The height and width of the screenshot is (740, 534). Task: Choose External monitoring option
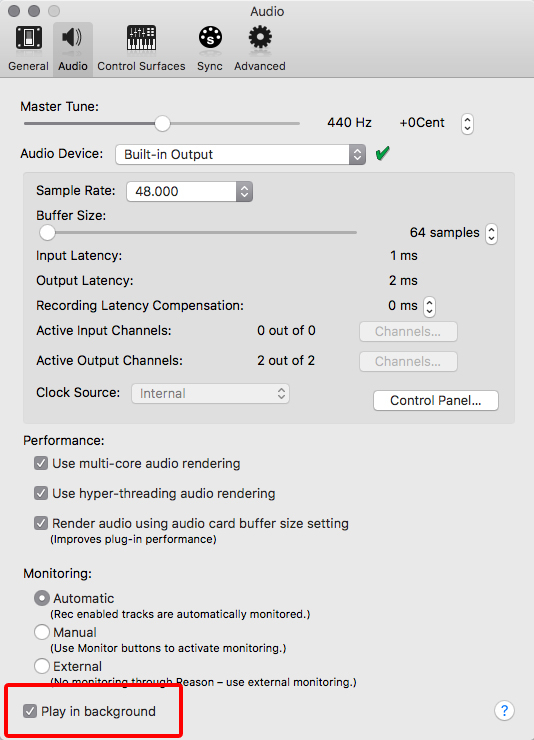coord(42,666)
